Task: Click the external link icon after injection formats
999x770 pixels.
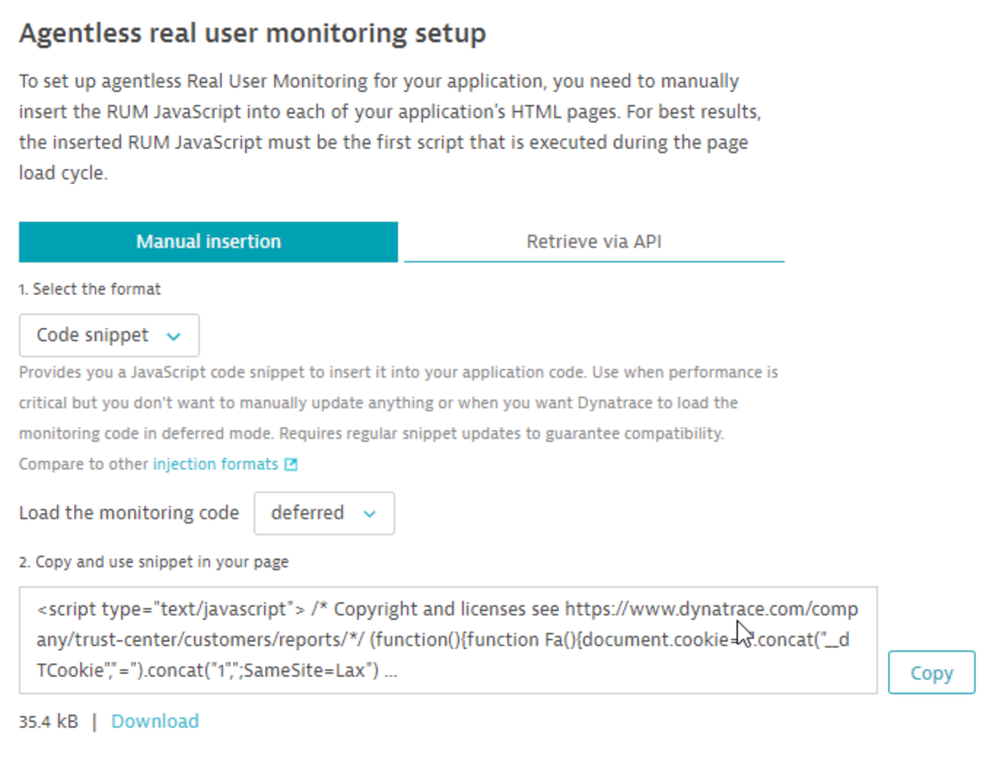Action: [x=291, y=465]
